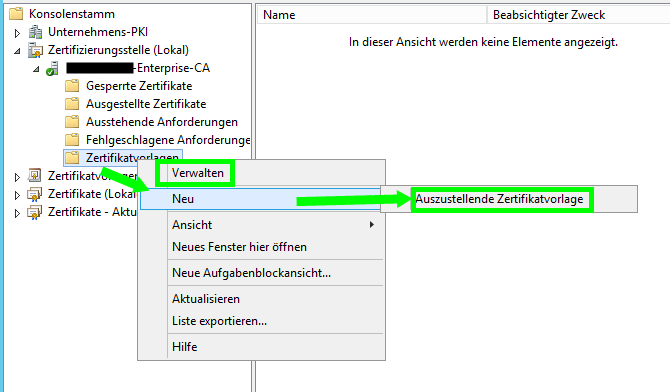
Task: Click the Konsolenstamm folder icon
Action: pos(16,14)
